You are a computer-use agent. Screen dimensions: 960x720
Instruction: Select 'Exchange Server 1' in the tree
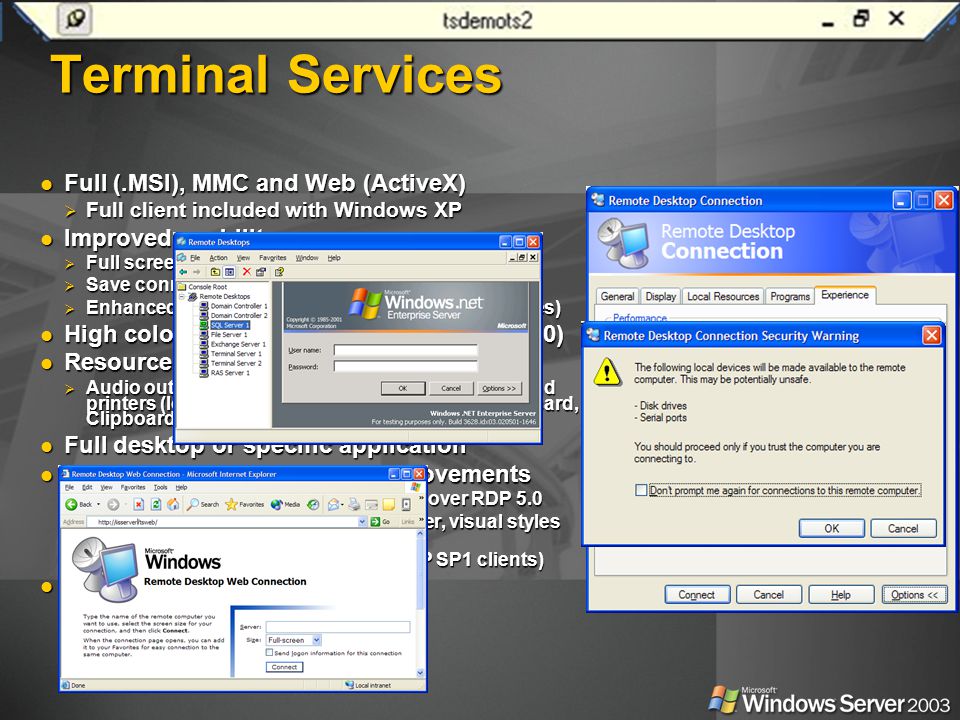[x=238, y=344]
